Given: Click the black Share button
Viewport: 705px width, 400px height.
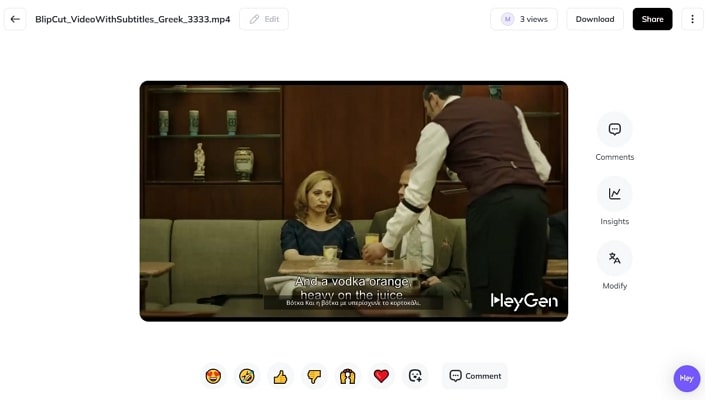Looking at the screenshot, I should tap(652, 19).
